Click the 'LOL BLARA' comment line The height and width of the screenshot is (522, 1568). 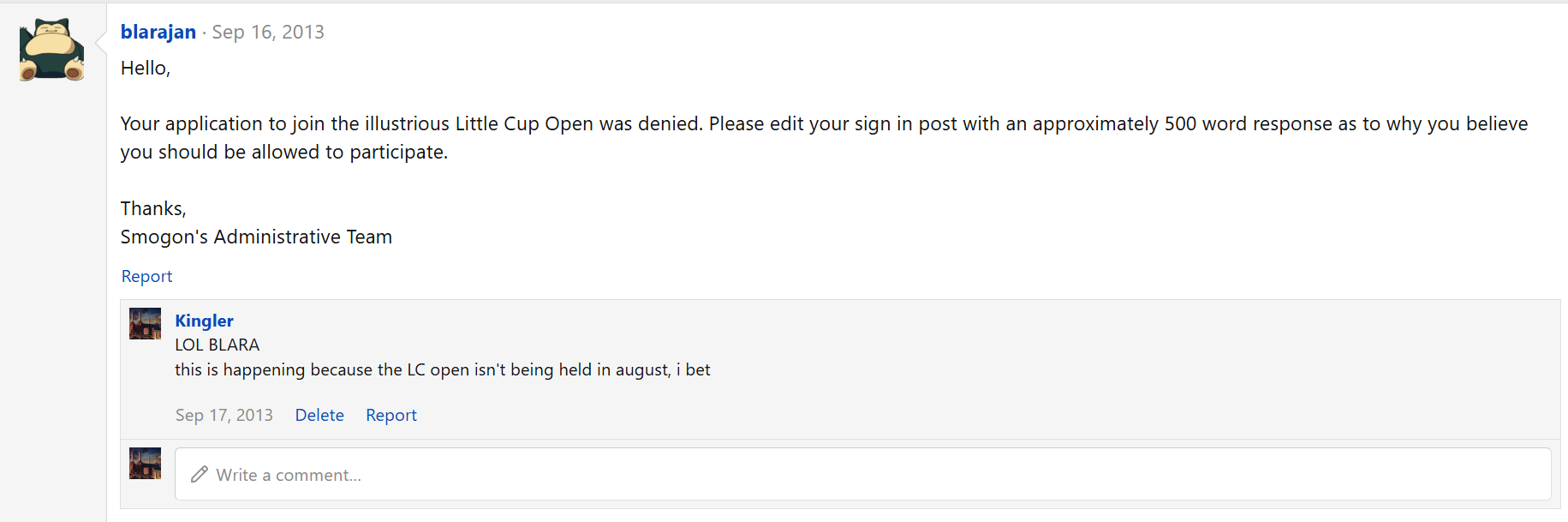[218, 345]
